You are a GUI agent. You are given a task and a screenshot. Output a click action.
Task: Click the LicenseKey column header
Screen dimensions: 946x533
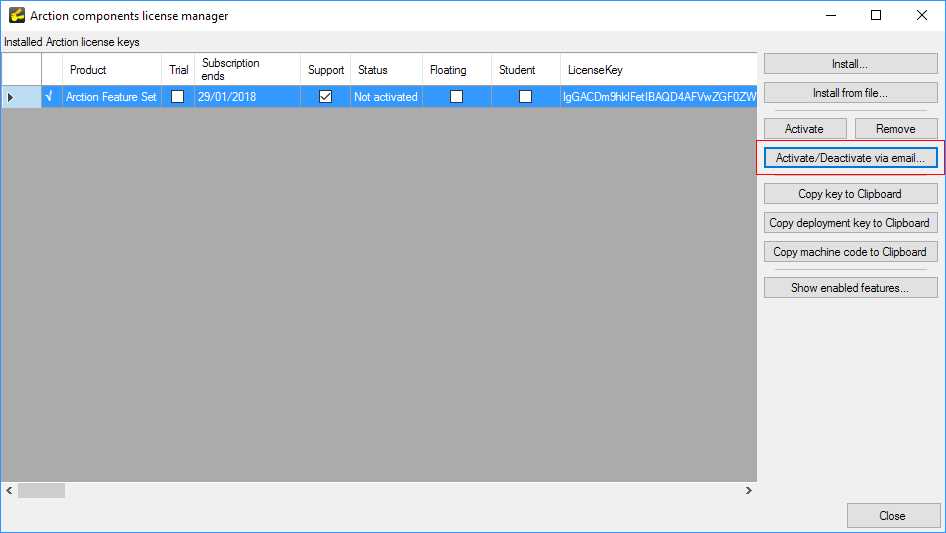[x=658, y=69]
